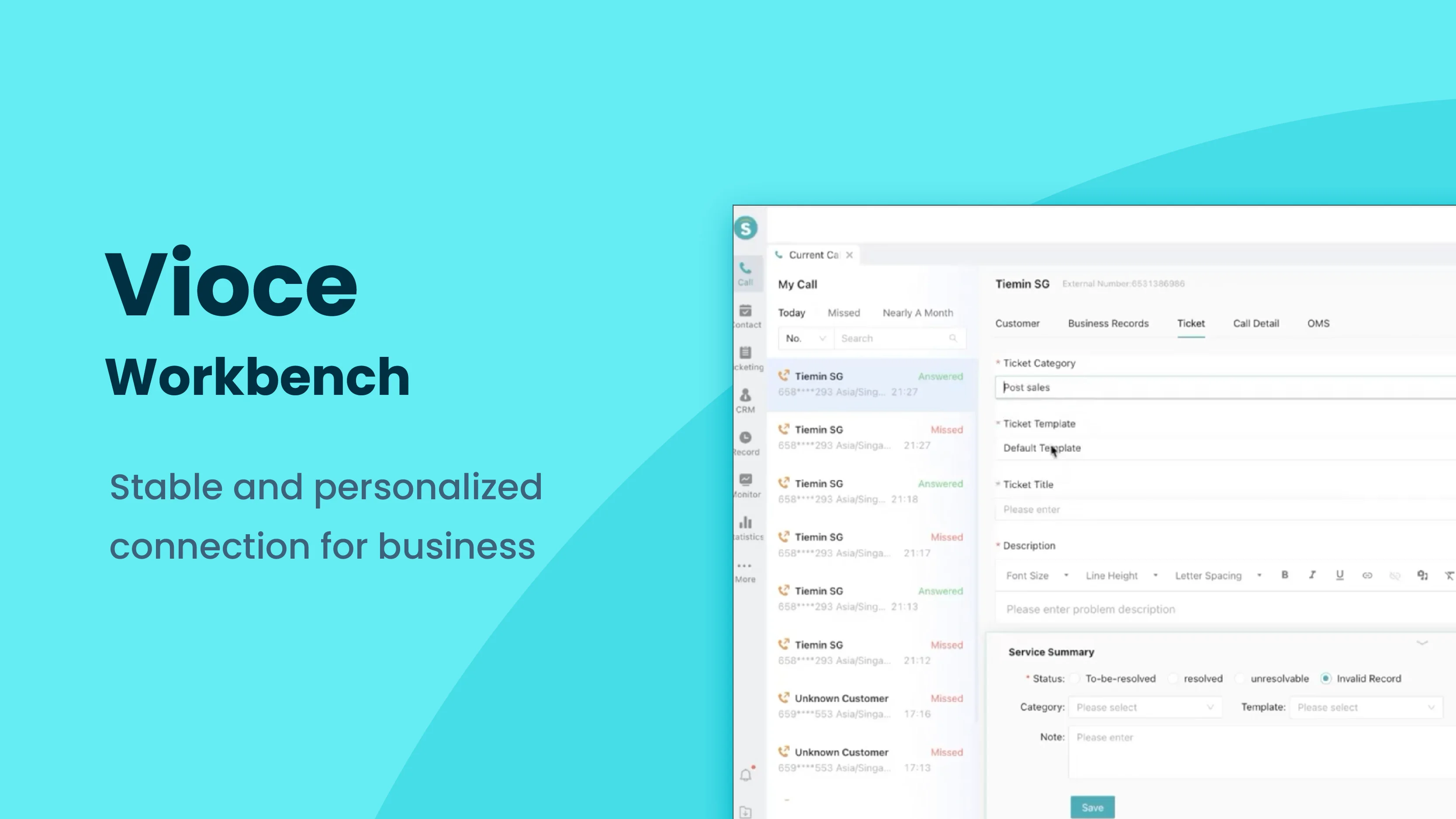
Task: Expand the Service Summary Category dropdown
Action: [1145, 707]
